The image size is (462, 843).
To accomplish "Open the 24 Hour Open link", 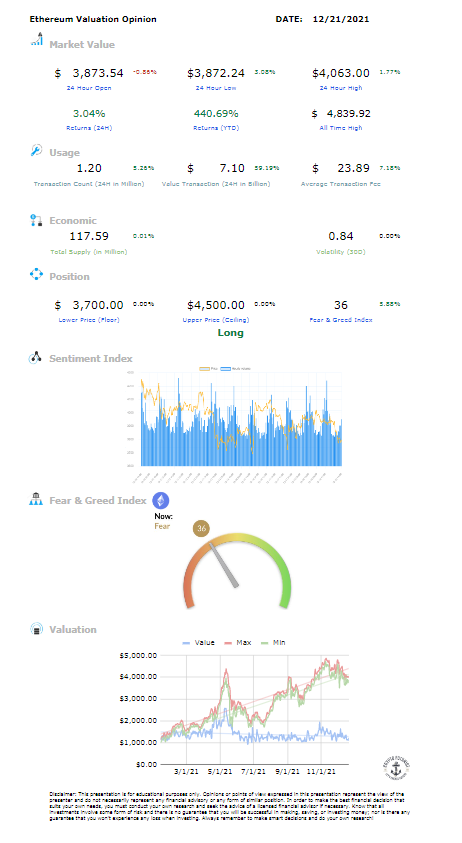I will tap(89, 88).
